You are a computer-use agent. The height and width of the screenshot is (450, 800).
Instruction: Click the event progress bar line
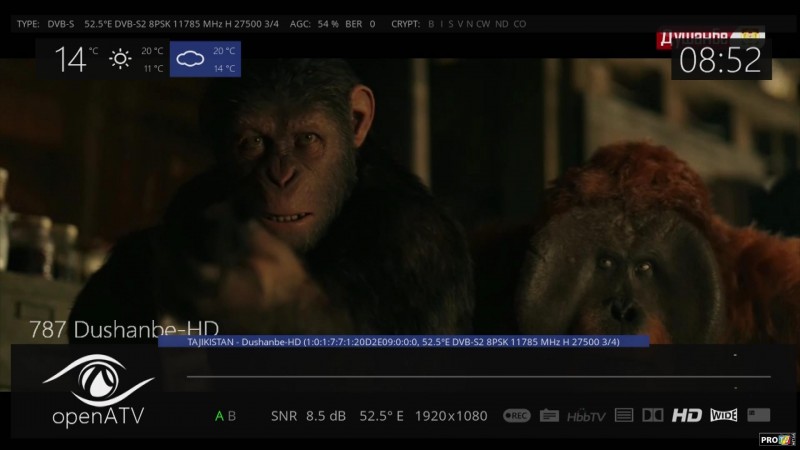478,377
